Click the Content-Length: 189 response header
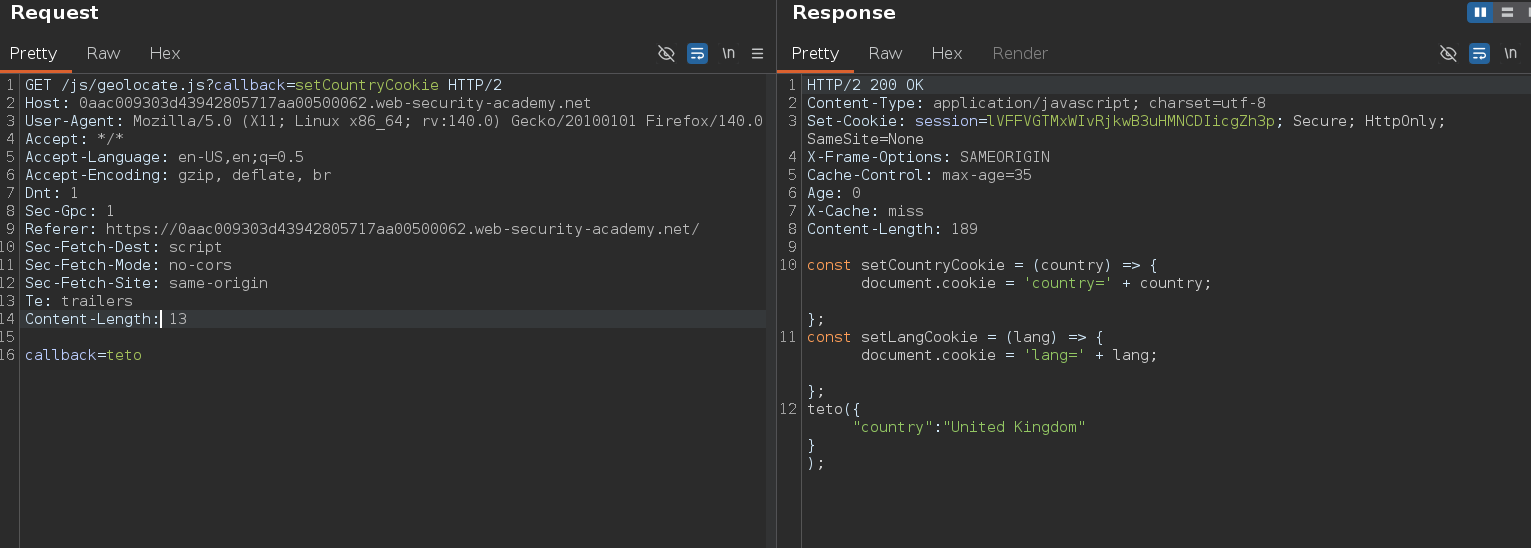Image resolution: width=1531 pixels, height=548 pixels. click(x=892, y=229)
